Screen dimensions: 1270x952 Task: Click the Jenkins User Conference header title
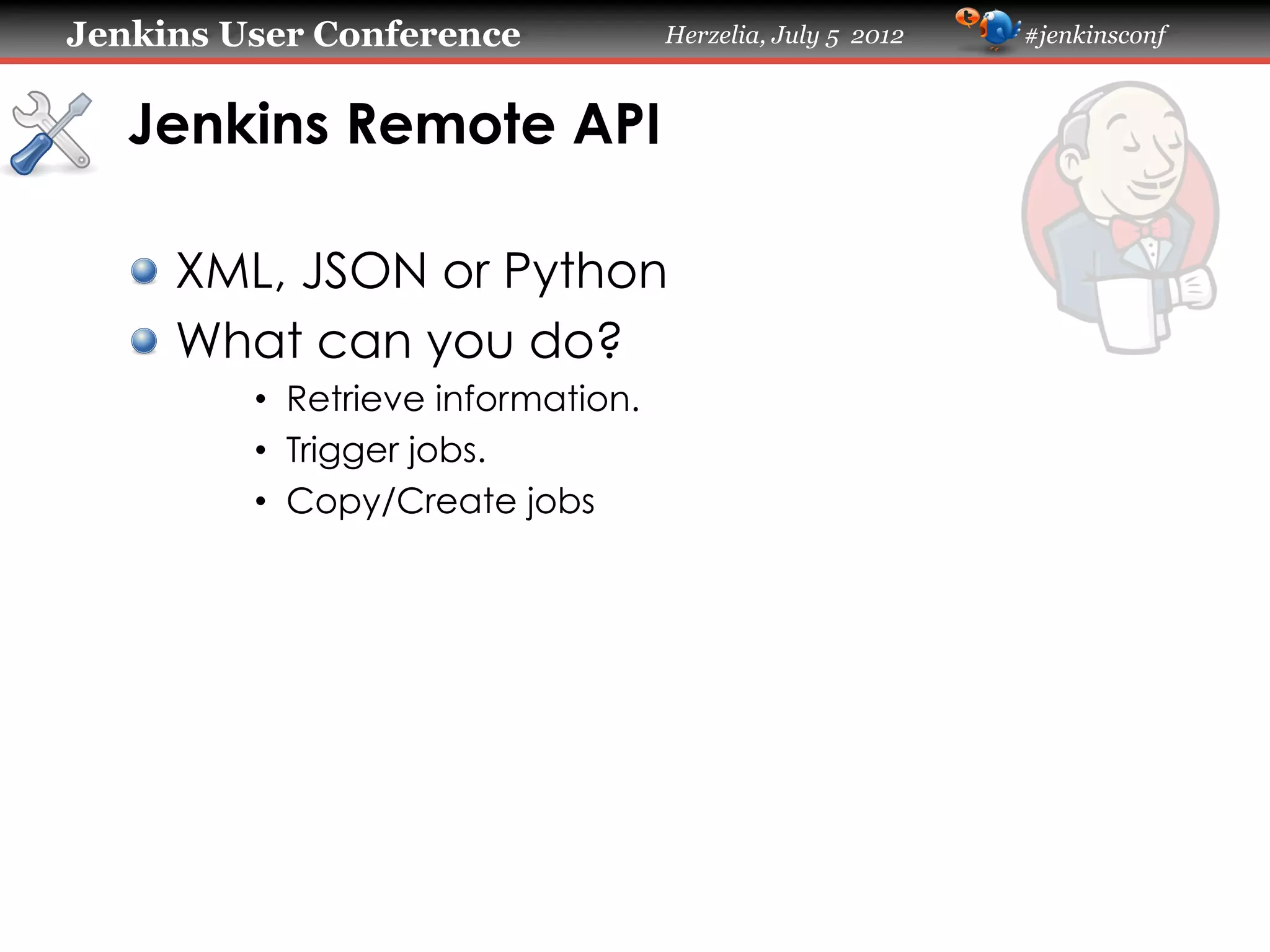293,34
